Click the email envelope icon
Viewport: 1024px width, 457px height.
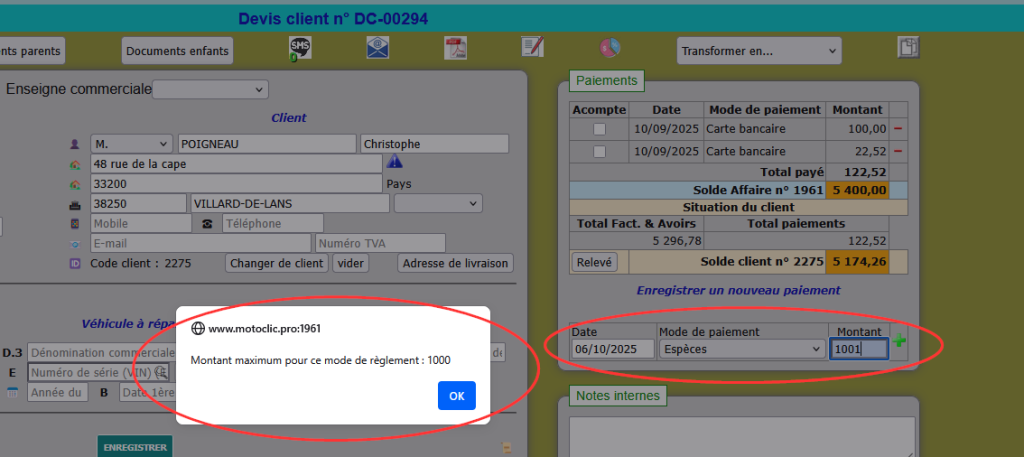coord(377,48)
